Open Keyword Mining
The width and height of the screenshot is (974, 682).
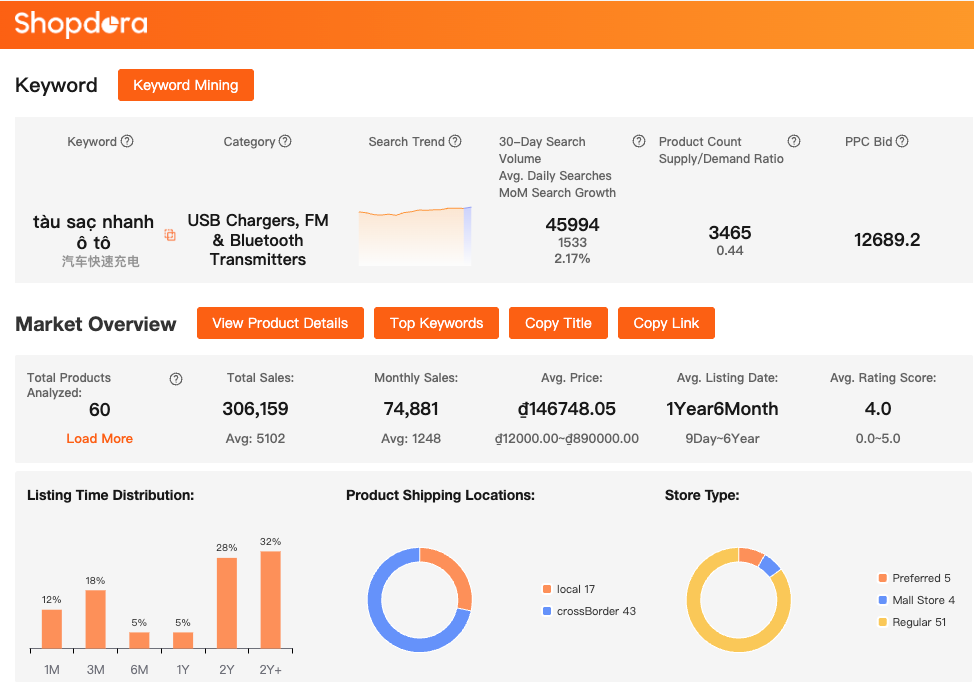186,85
